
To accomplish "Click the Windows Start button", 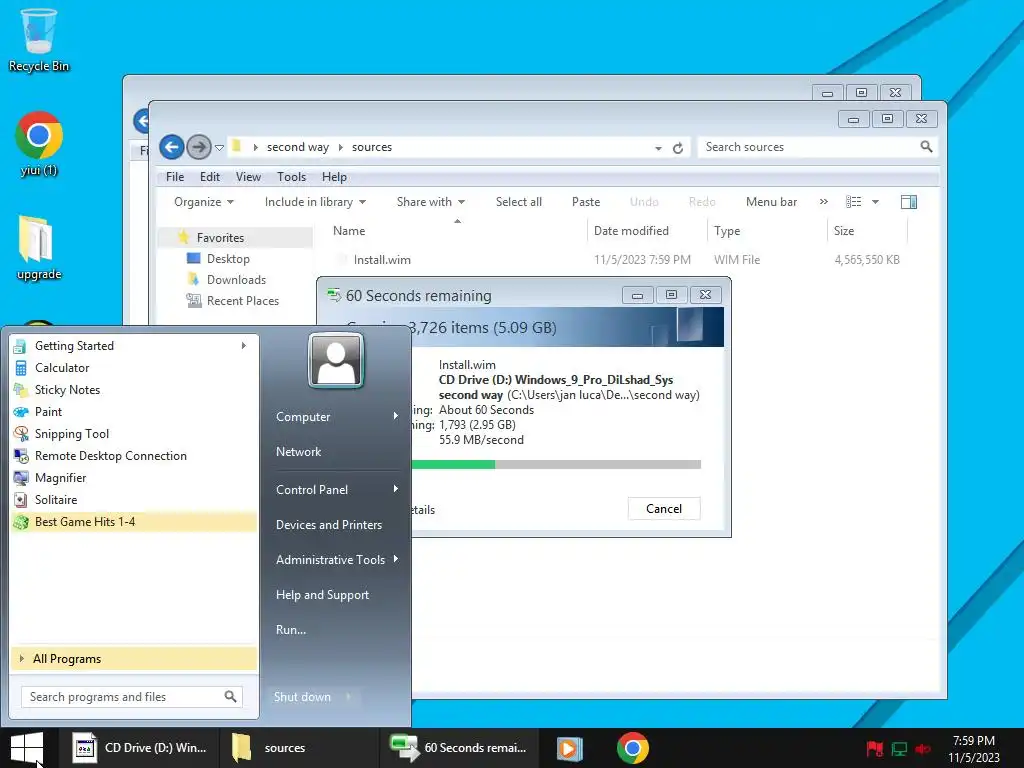I will pyautogui.click(x=27, y=748).
